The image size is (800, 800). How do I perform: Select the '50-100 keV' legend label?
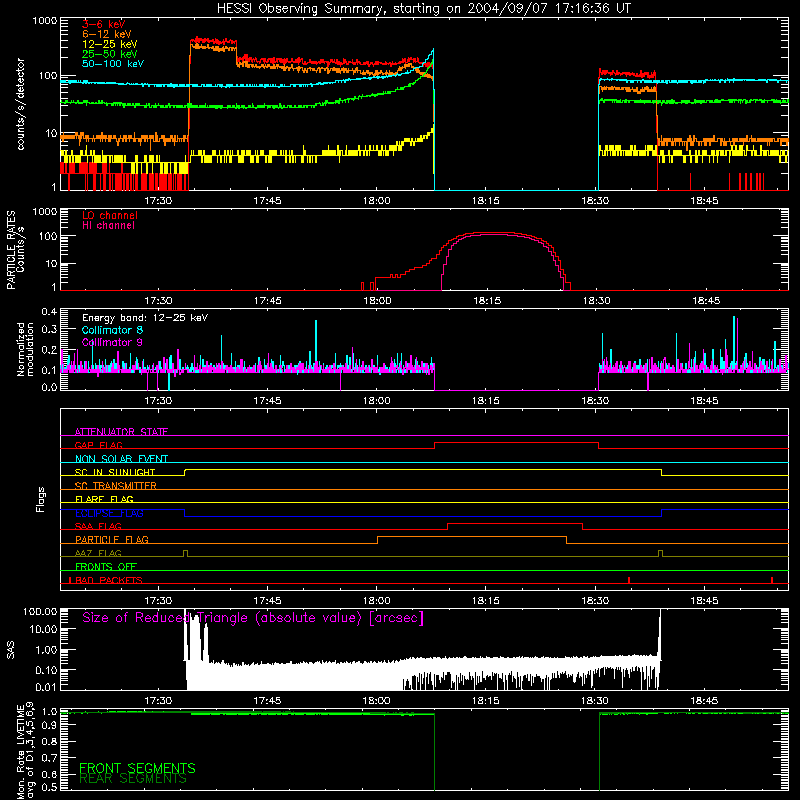113,64
